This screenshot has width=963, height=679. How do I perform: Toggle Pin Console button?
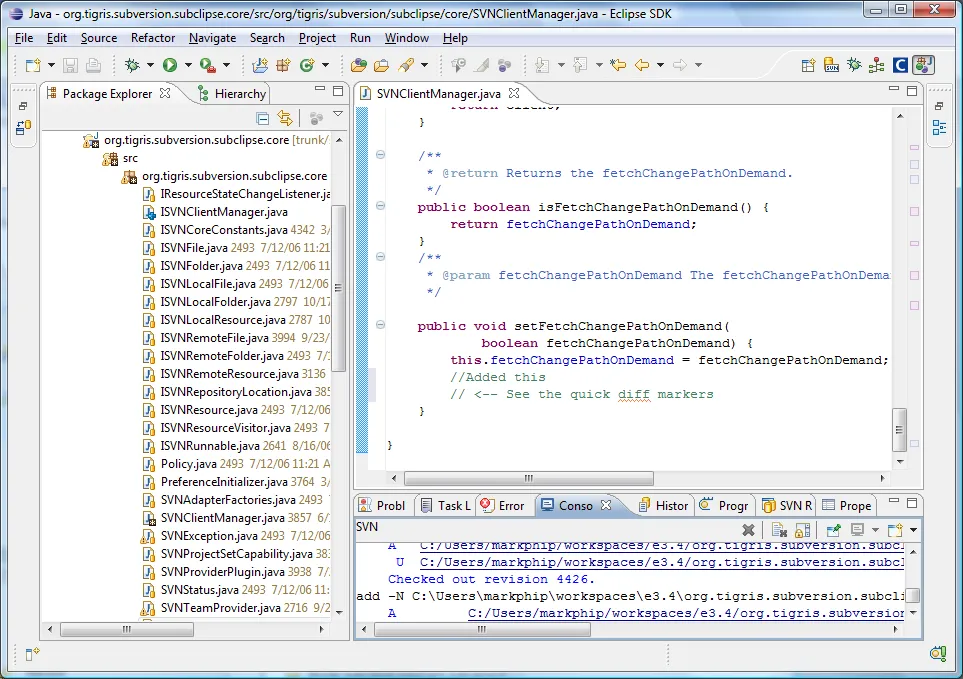tap(832, 529)
